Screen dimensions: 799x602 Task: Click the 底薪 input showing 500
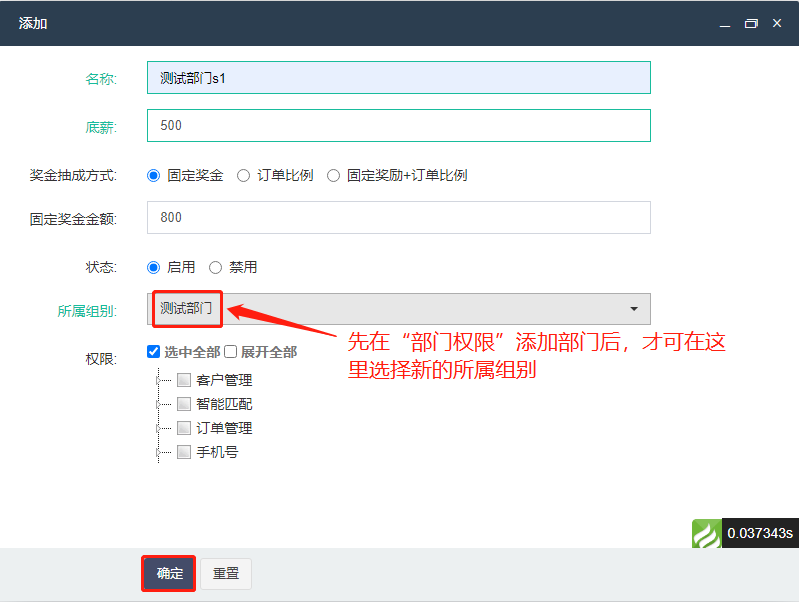tap(398, 125)
